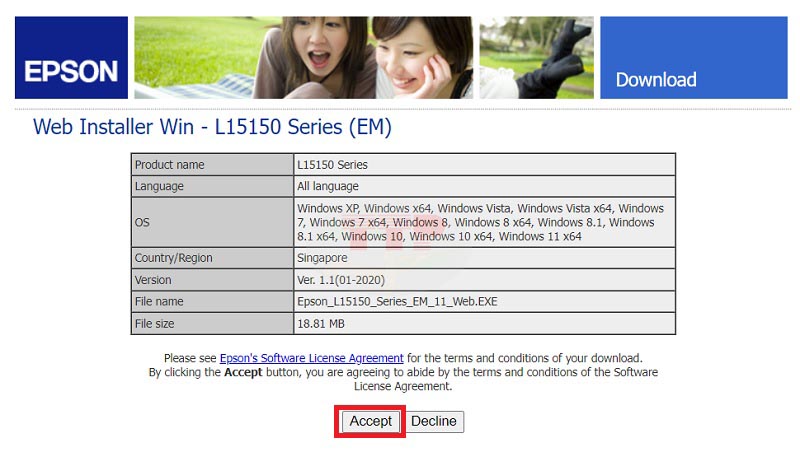Click the 'Singapore' value cell
The image size is (800, 452).
485,258
